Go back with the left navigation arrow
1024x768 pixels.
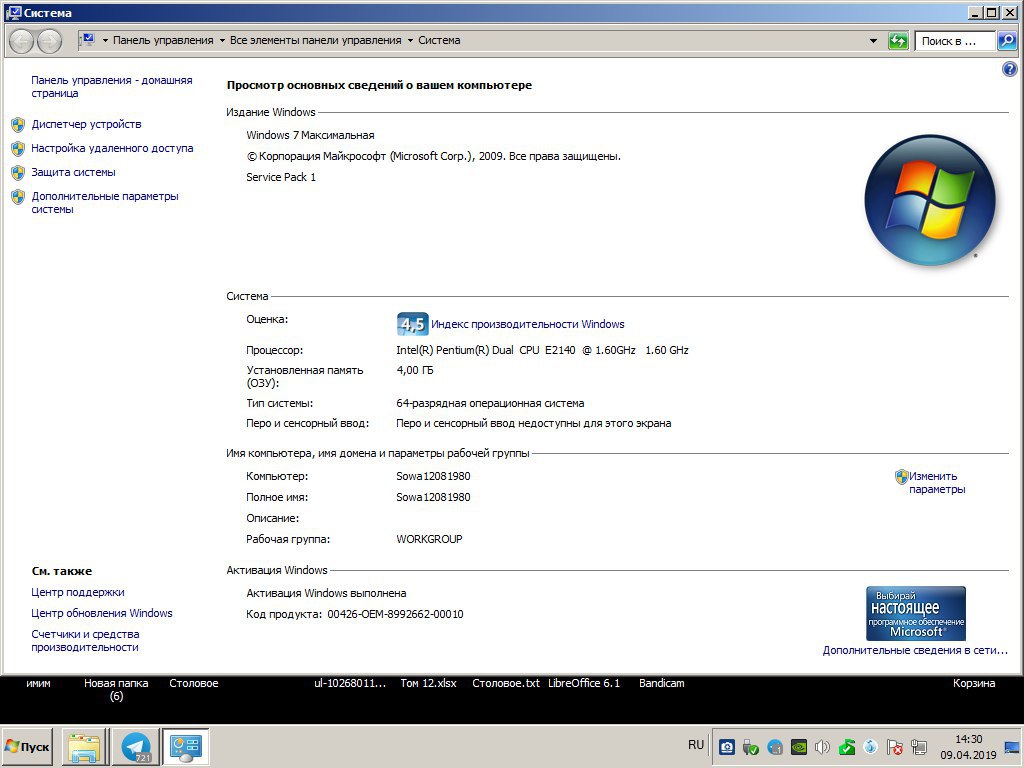coord(21,41)
